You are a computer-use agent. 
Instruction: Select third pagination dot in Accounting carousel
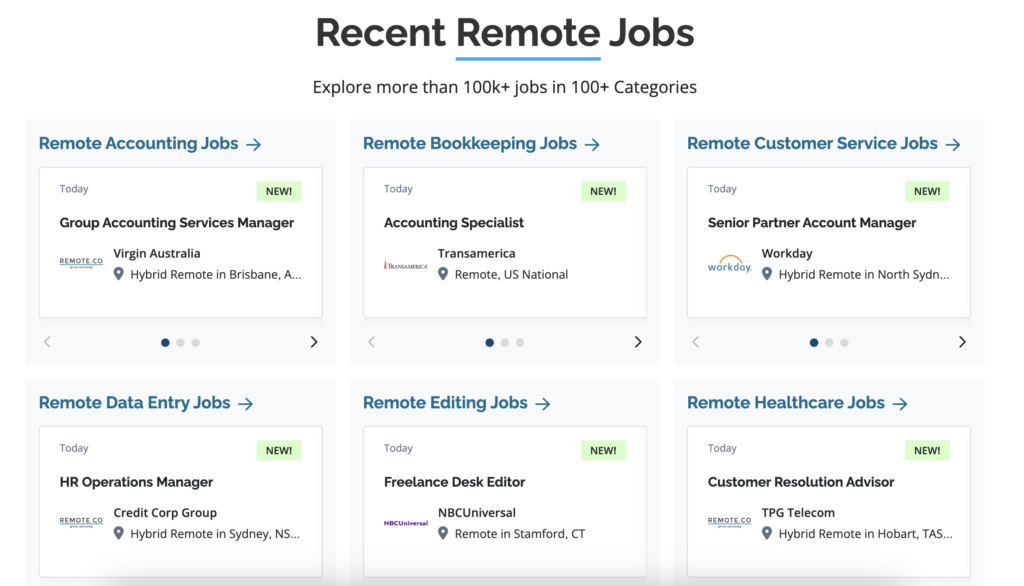click(x=195, y=342)
